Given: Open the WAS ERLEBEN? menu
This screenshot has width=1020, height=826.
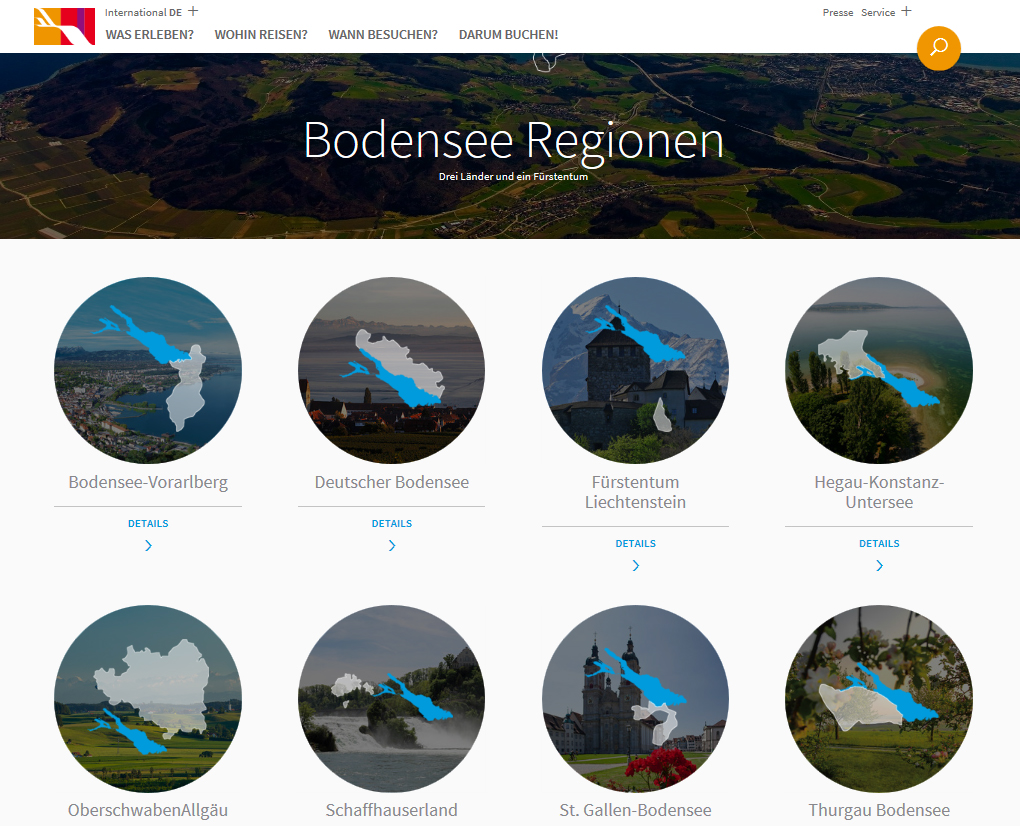Looking at the screenshot, I should tap(150, 35).
